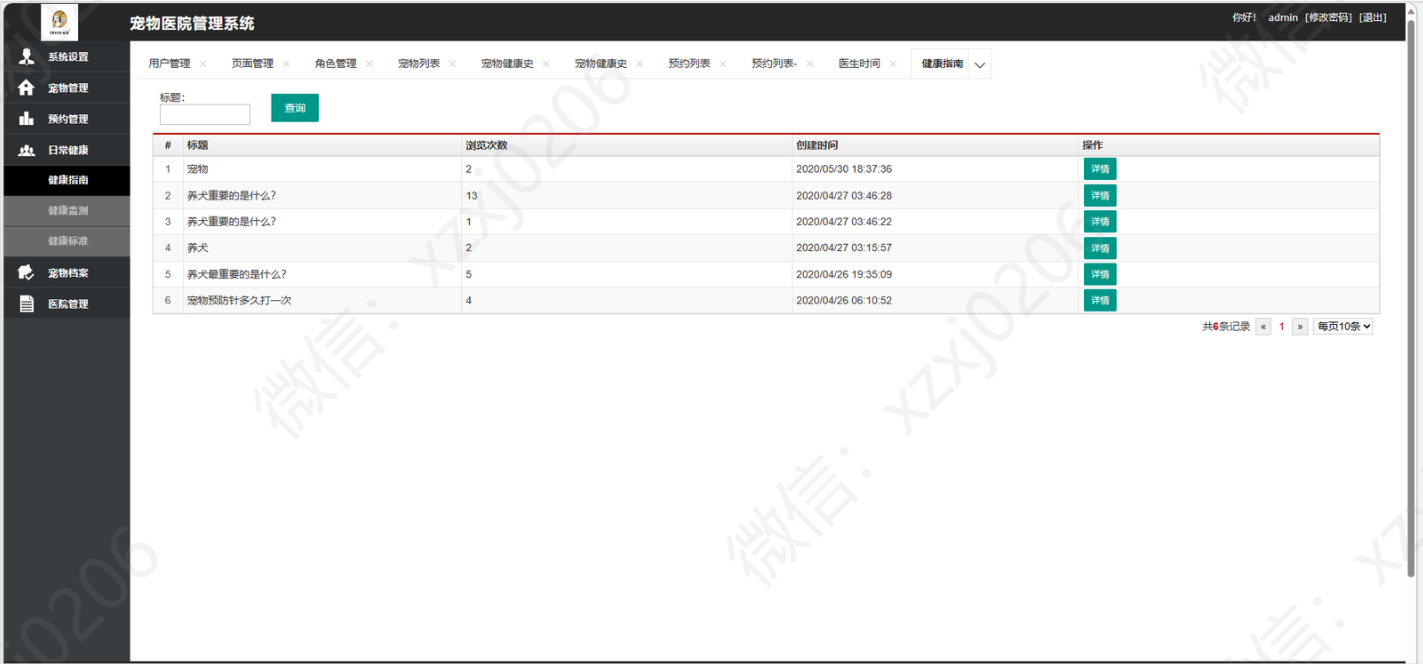Screen dimensions: 1423x664
Task: Click title cell 养犬最重要的是什么?
Action: 237,274
